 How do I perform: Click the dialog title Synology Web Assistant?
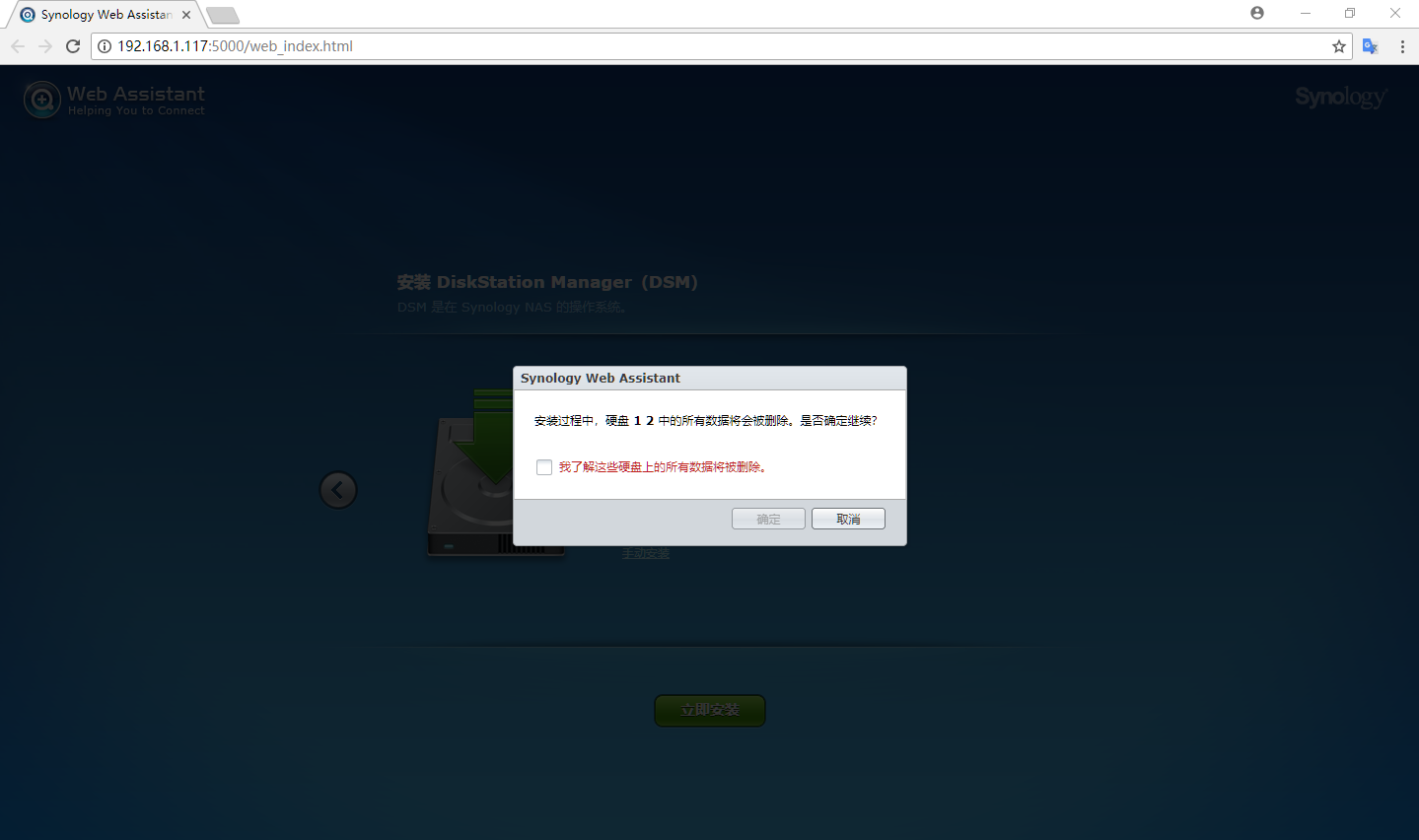click(601, 379)
